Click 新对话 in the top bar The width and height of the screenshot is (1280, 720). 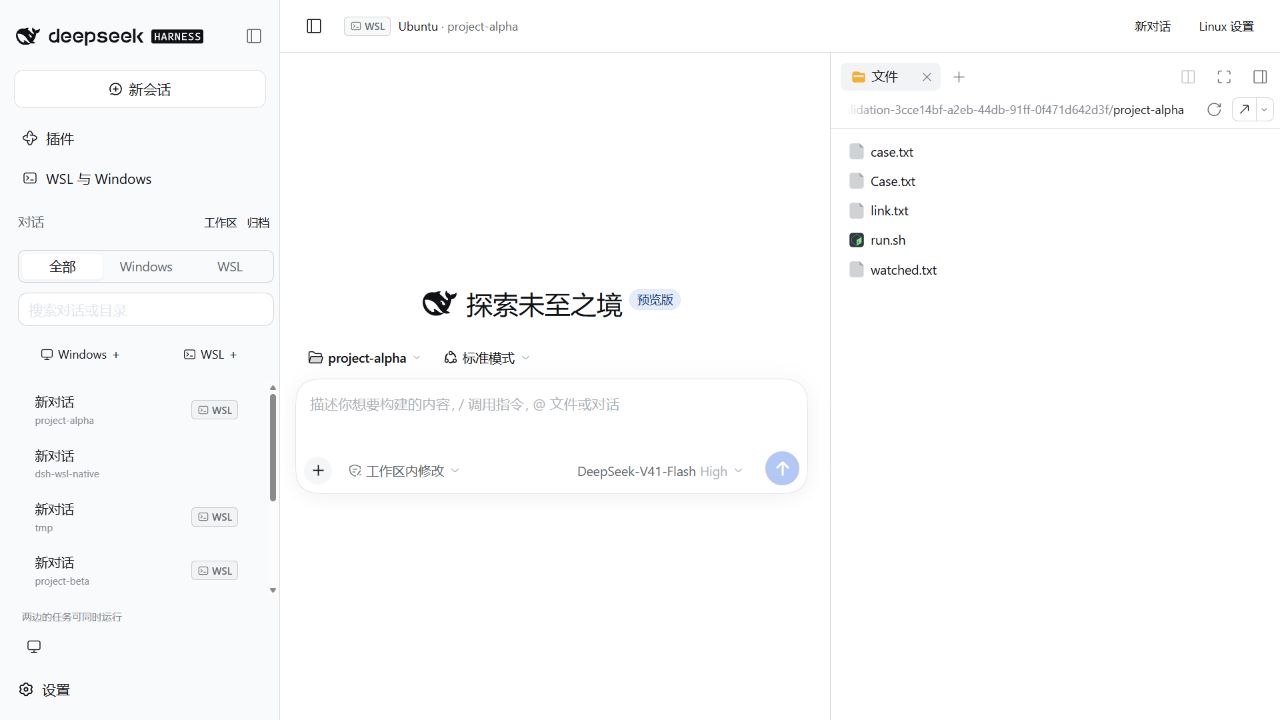pos(1152,26)
